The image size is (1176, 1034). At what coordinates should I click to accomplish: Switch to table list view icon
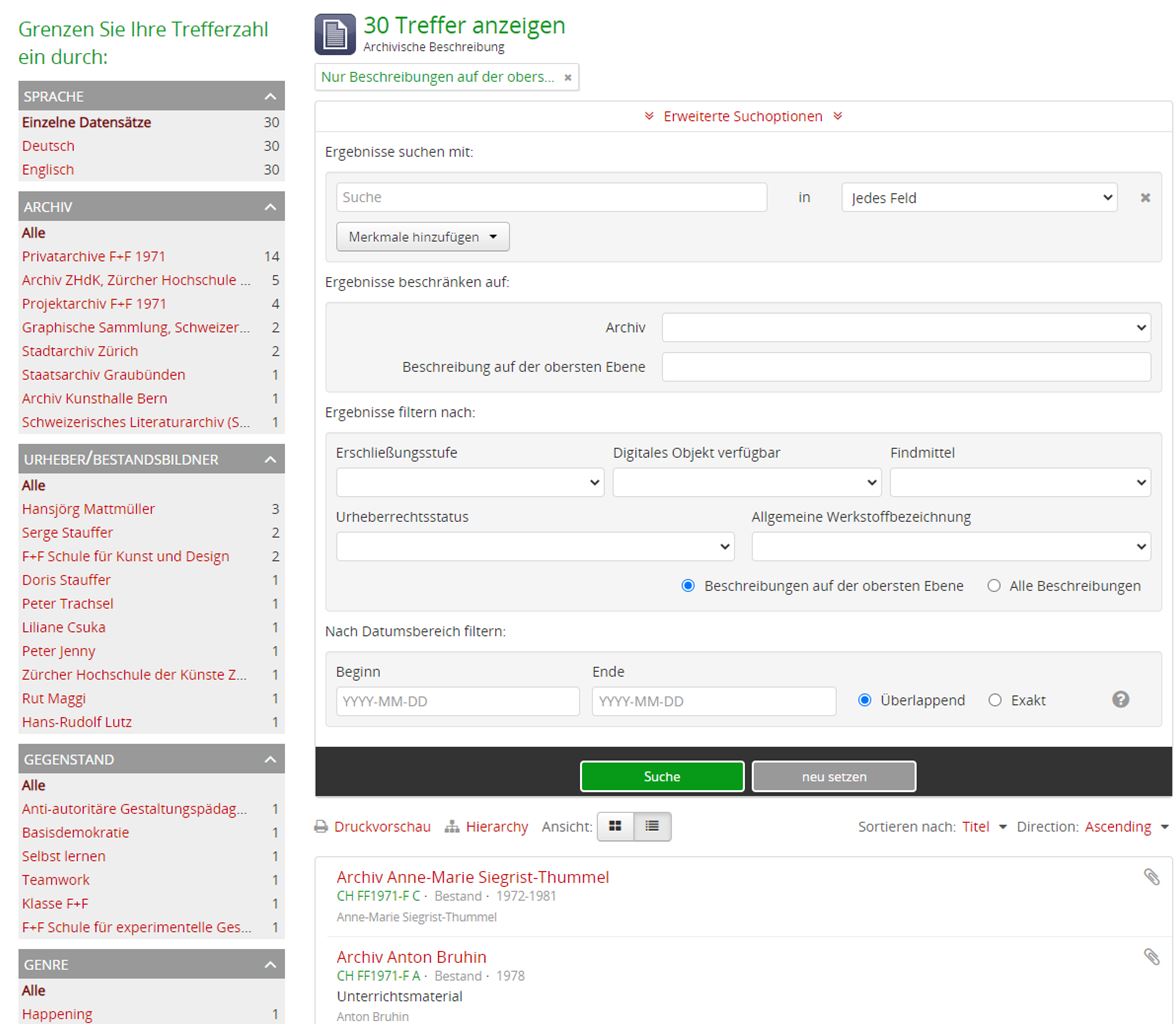click(x=652, y=827)
